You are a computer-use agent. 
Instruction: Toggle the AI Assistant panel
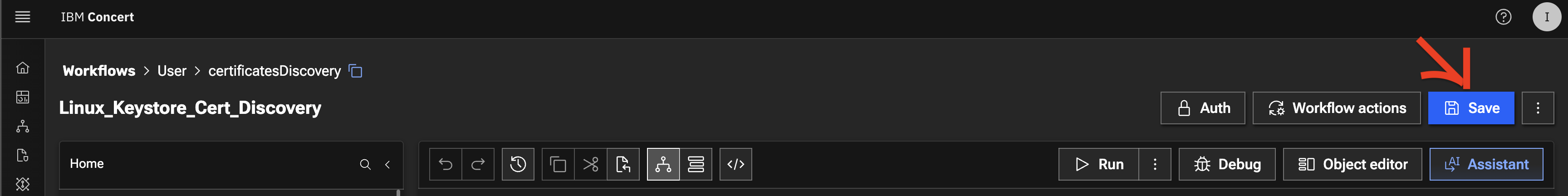coord(1486,164)
